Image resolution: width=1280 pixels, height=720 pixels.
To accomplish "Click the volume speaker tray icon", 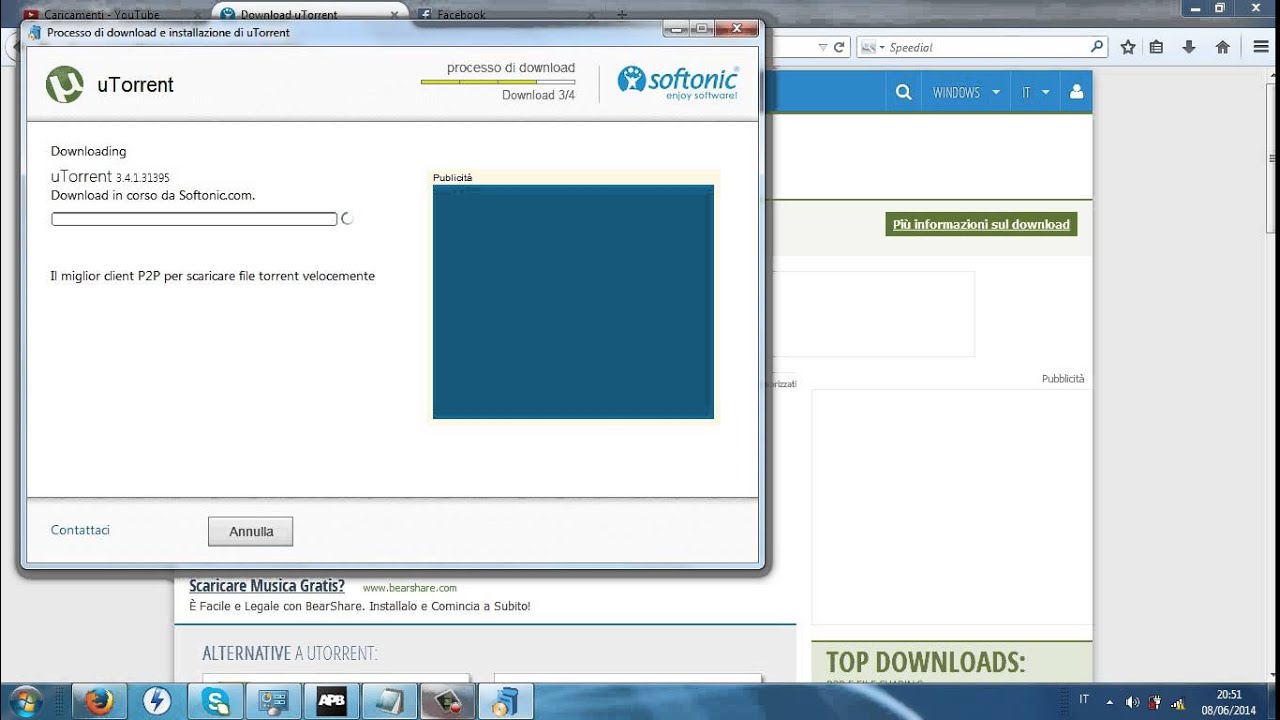I will click(1132, 702).
